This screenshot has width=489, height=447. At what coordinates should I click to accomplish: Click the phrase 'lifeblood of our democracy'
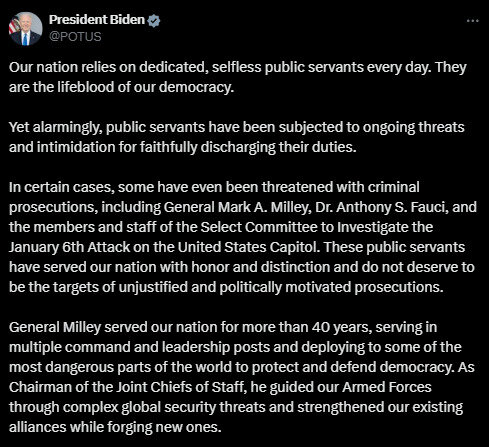[146, 87]
